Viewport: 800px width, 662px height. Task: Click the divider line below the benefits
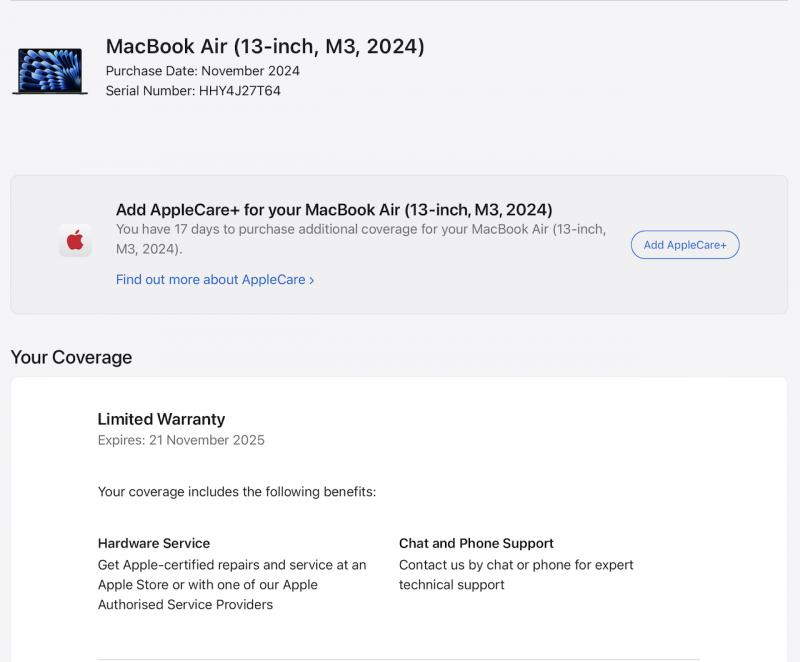[398, 659]
